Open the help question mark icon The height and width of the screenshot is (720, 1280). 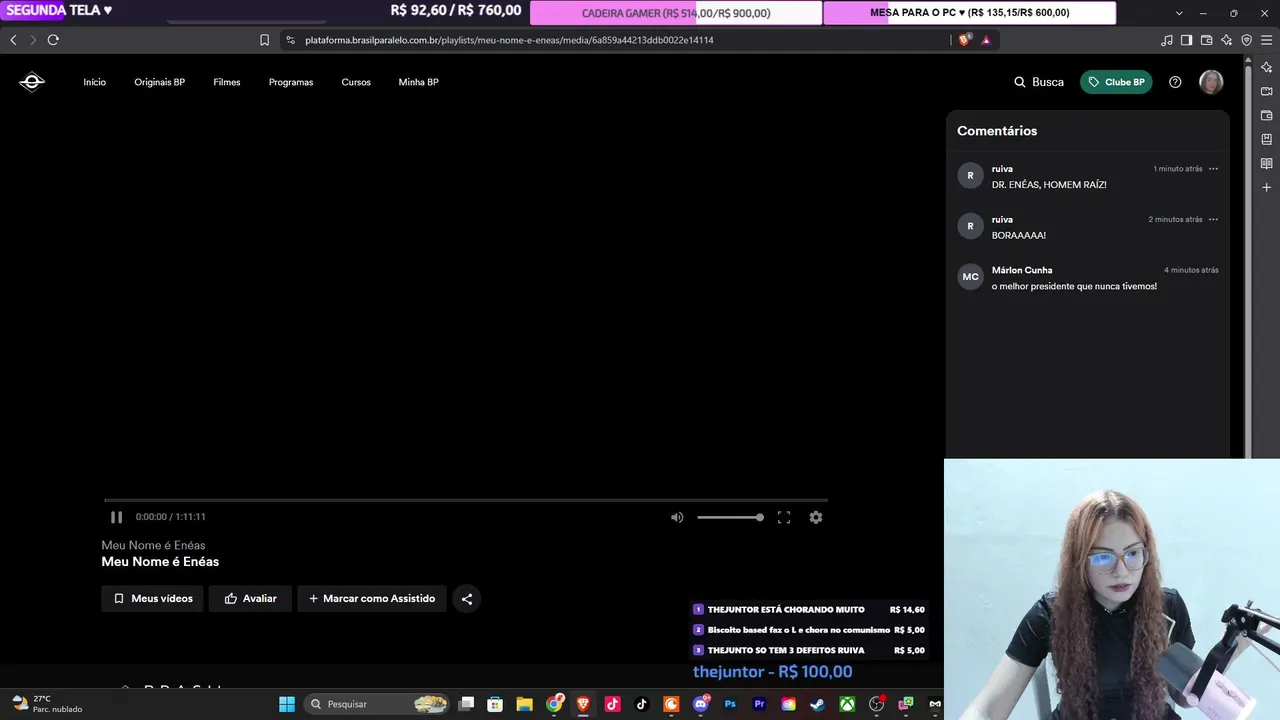(x=1175, y=82)
